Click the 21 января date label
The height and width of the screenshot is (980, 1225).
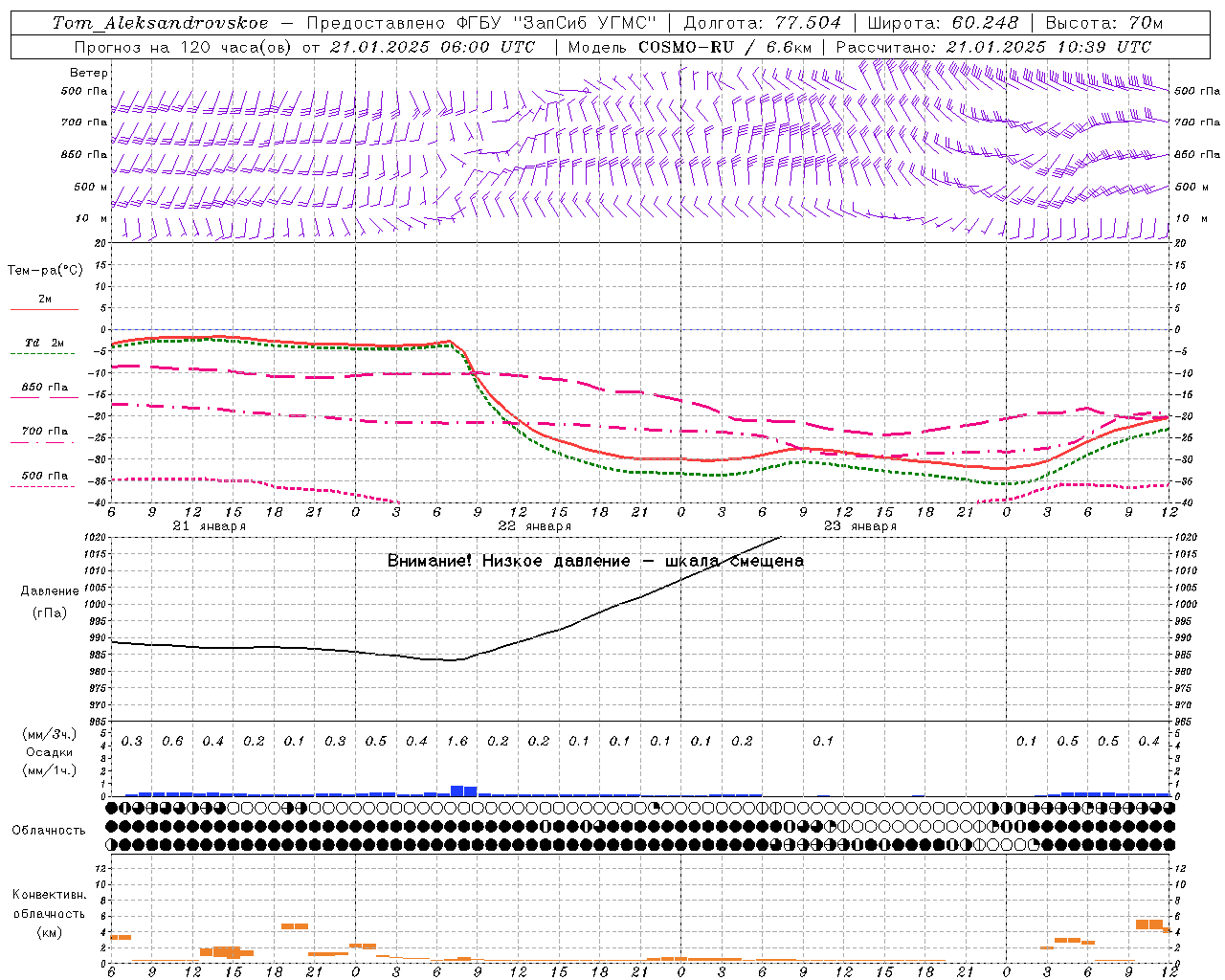pos(209,526)
